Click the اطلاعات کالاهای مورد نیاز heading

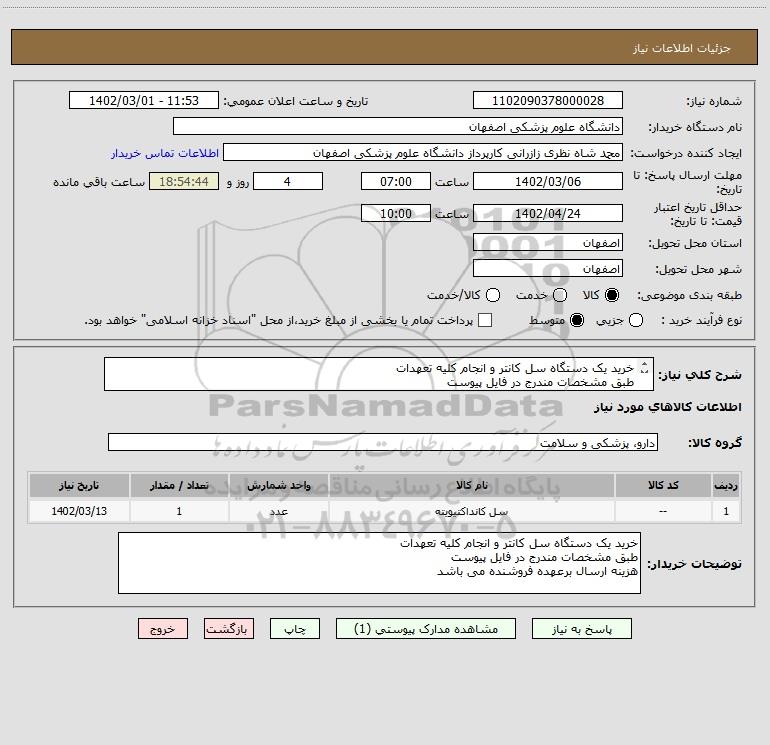coord(667,407)
